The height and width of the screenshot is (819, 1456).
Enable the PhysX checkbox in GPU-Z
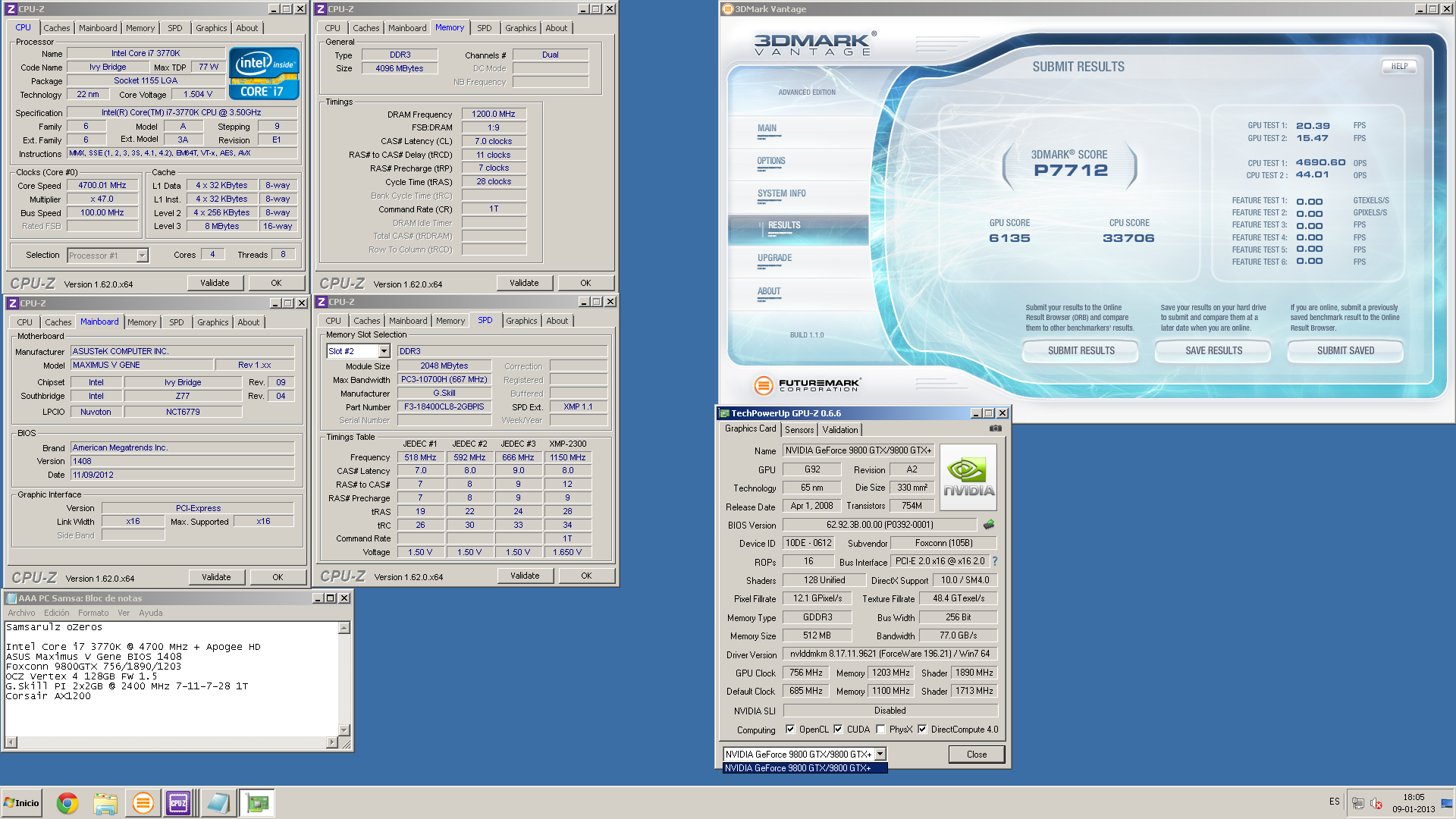pos(880,730)
